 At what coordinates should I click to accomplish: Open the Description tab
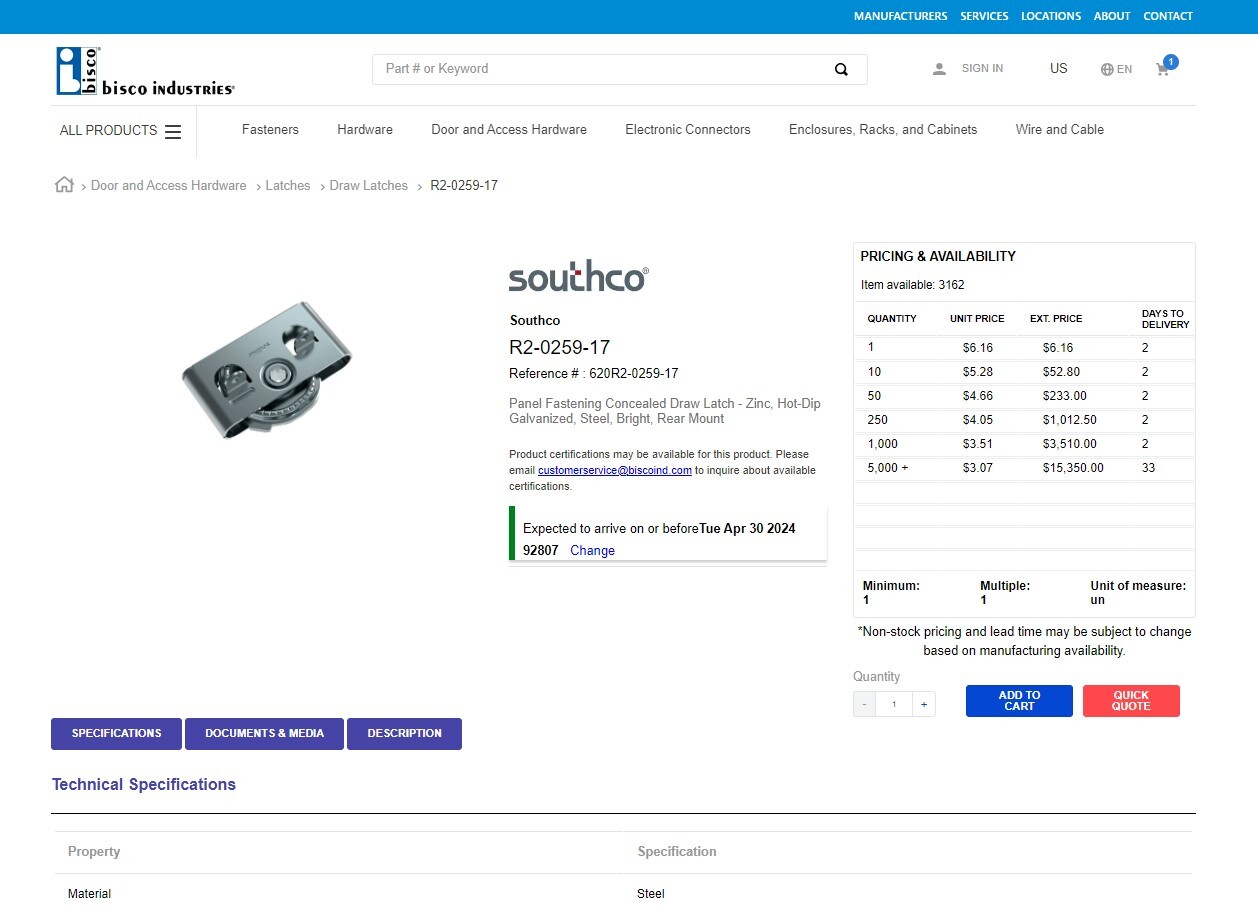(404, 733)
